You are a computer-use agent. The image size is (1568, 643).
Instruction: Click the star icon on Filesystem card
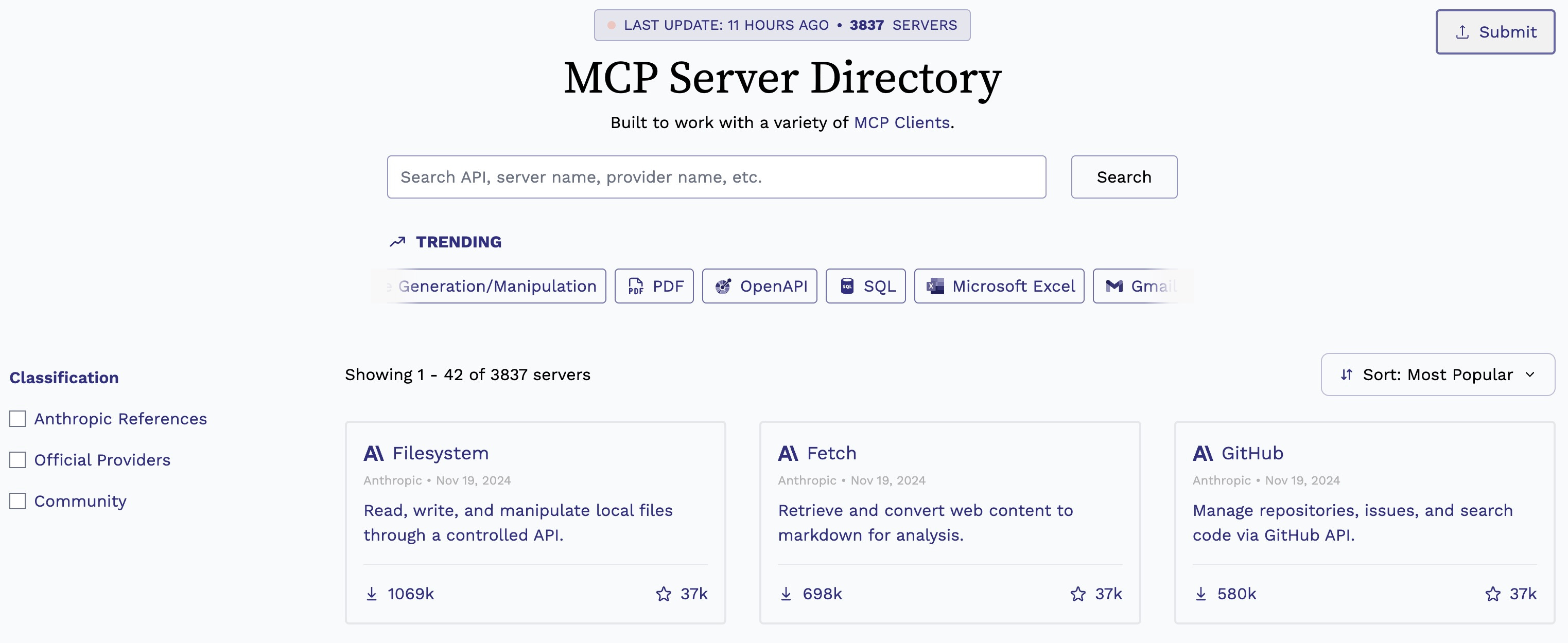coord(664,594)
